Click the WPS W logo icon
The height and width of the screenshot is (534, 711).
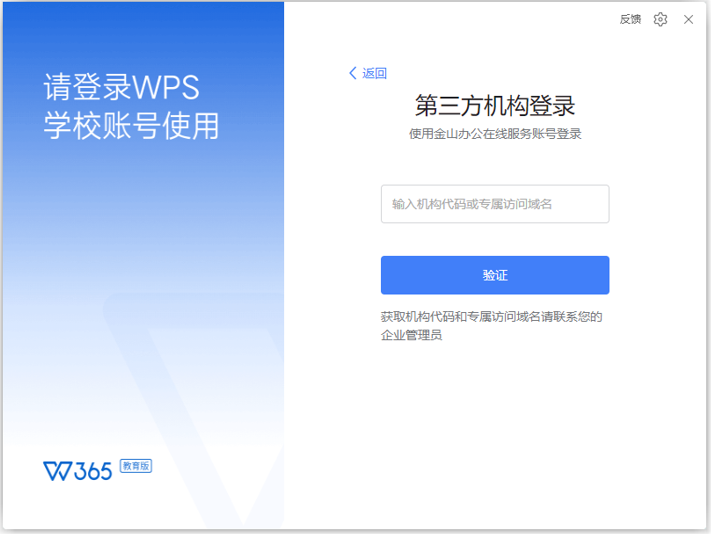58,471
